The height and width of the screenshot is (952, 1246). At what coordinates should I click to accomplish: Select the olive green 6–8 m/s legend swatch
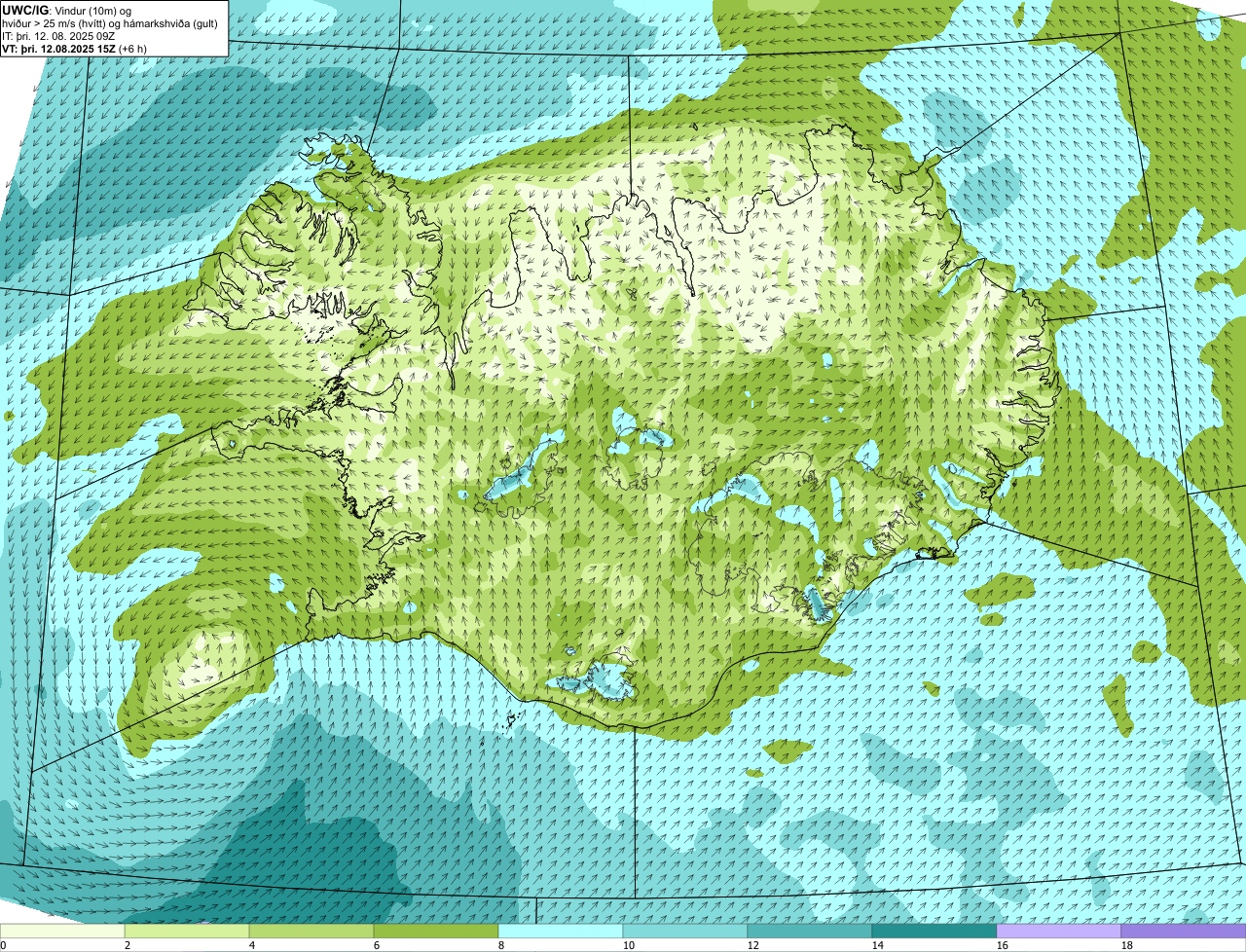click(x=436, y=931)
